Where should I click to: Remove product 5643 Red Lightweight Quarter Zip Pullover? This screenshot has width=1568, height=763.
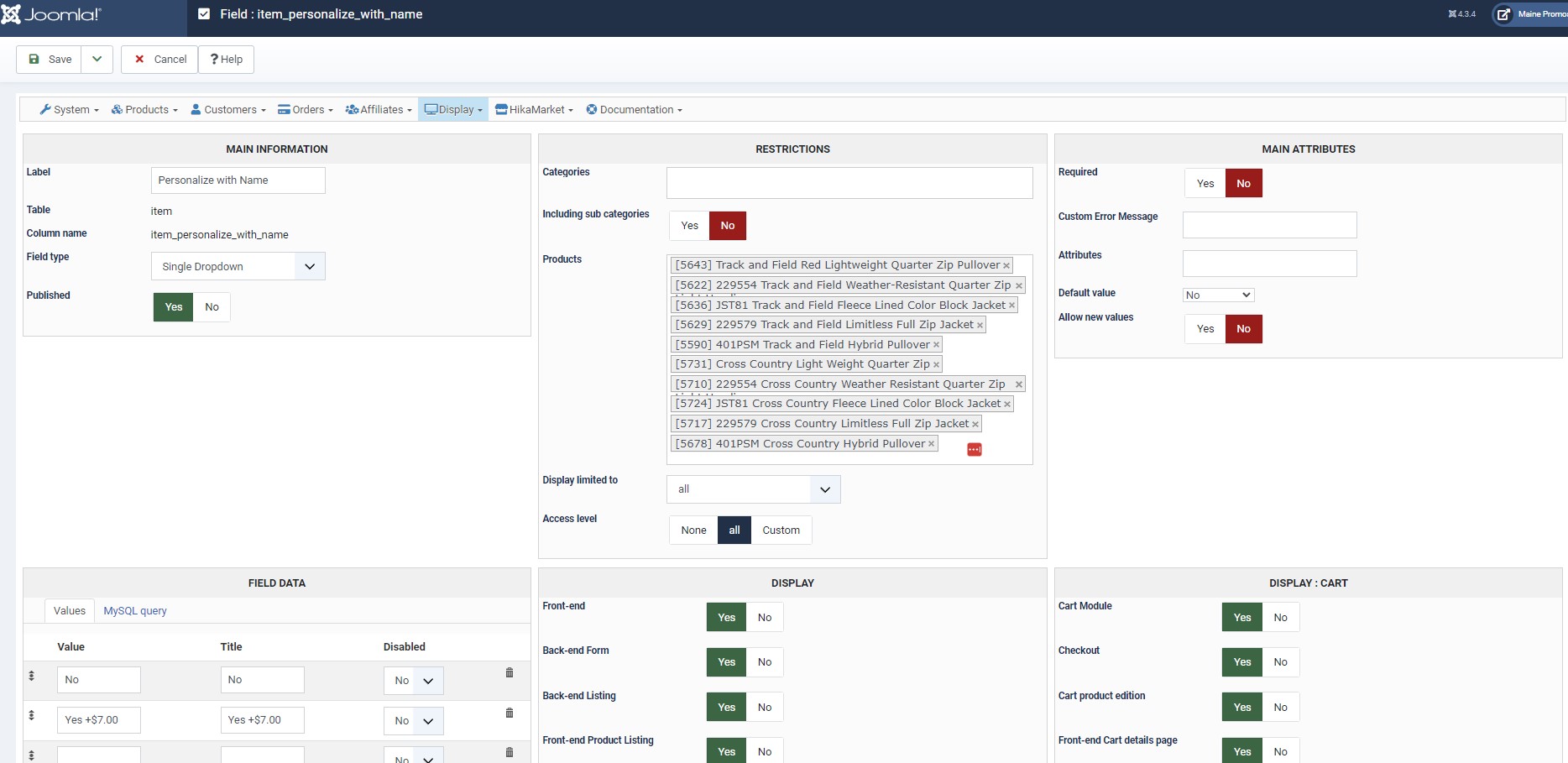pyautogui.click(x=1006, y=266)
